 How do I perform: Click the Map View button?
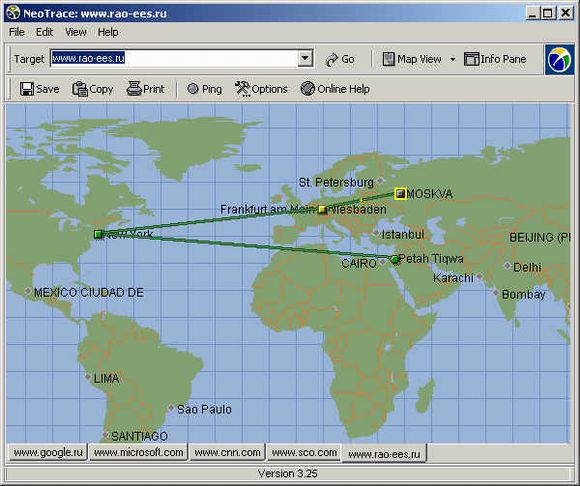point(412,59)
